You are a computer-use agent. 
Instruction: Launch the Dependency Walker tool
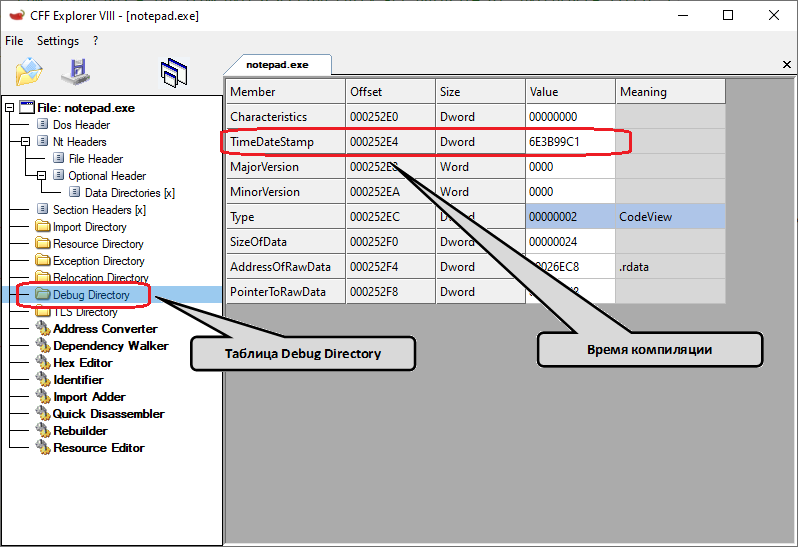point(111,346)
